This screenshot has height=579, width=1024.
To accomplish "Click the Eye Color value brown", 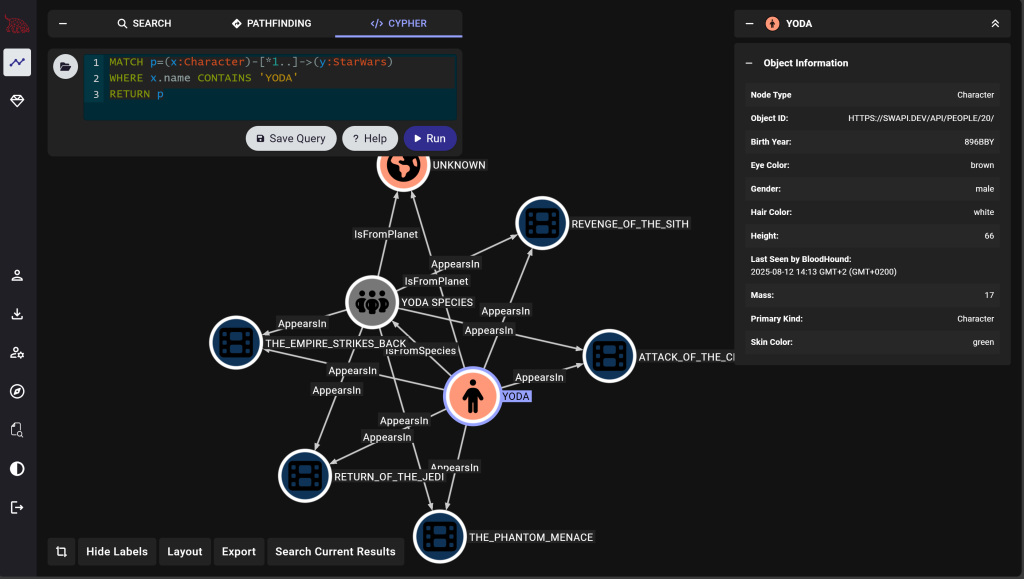I will (x=982, y=165).
